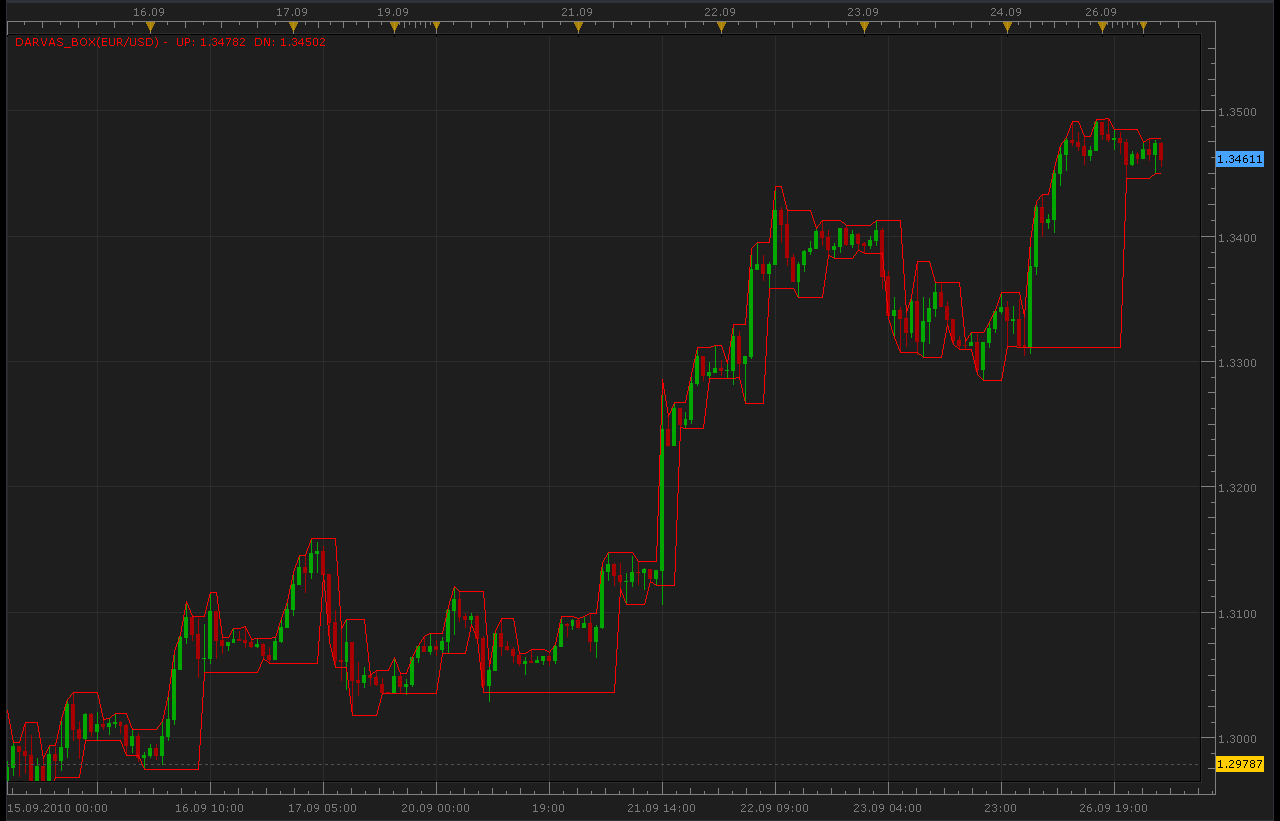Viewport: 1280px width, 821px height.
Task: Click the 23:00 time axis label
Action: click(1000, 808)
